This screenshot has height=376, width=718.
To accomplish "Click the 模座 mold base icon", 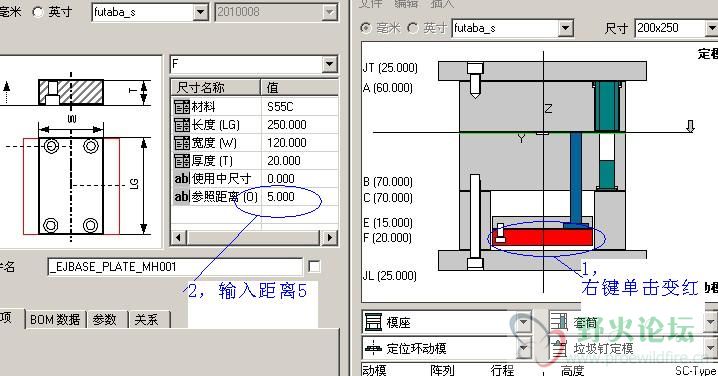I will [373, 322].
